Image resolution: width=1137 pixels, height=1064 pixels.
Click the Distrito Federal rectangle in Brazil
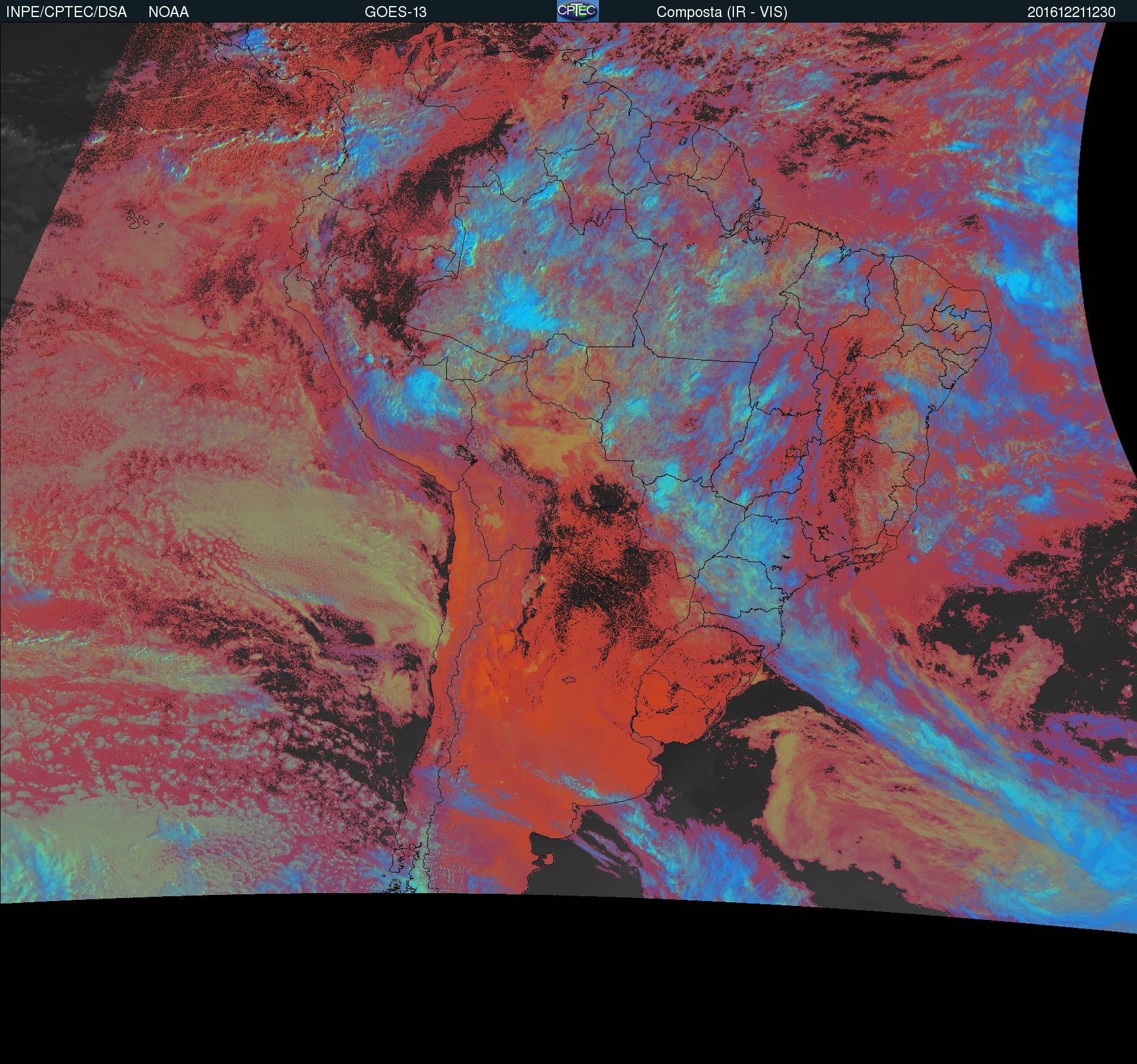point(794,452)
